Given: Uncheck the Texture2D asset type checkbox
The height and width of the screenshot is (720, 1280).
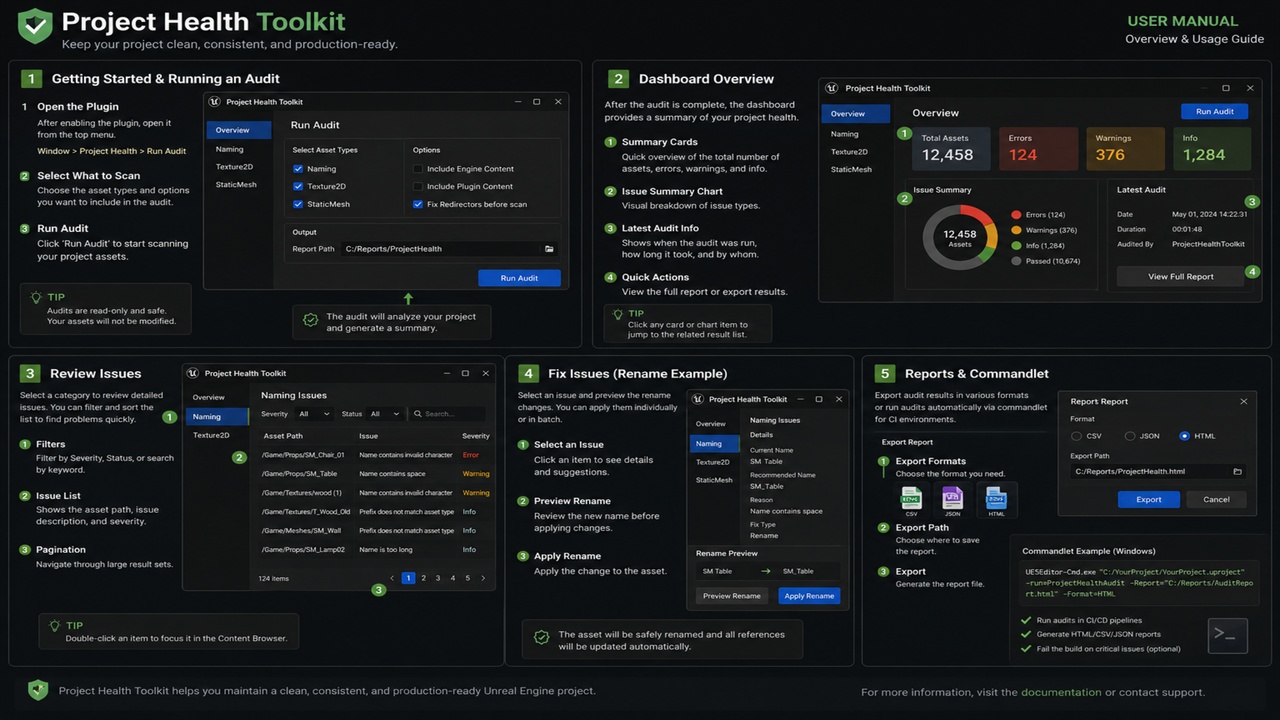Looking at the screenshot, I should click(x=298, y=186).
